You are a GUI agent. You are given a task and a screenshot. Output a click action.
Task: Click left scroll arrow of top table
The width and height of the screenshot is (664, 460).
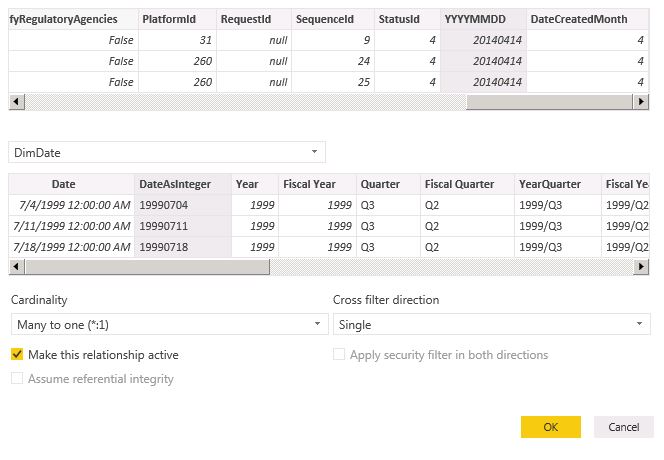pyautogui.click(x=15, y=102)
